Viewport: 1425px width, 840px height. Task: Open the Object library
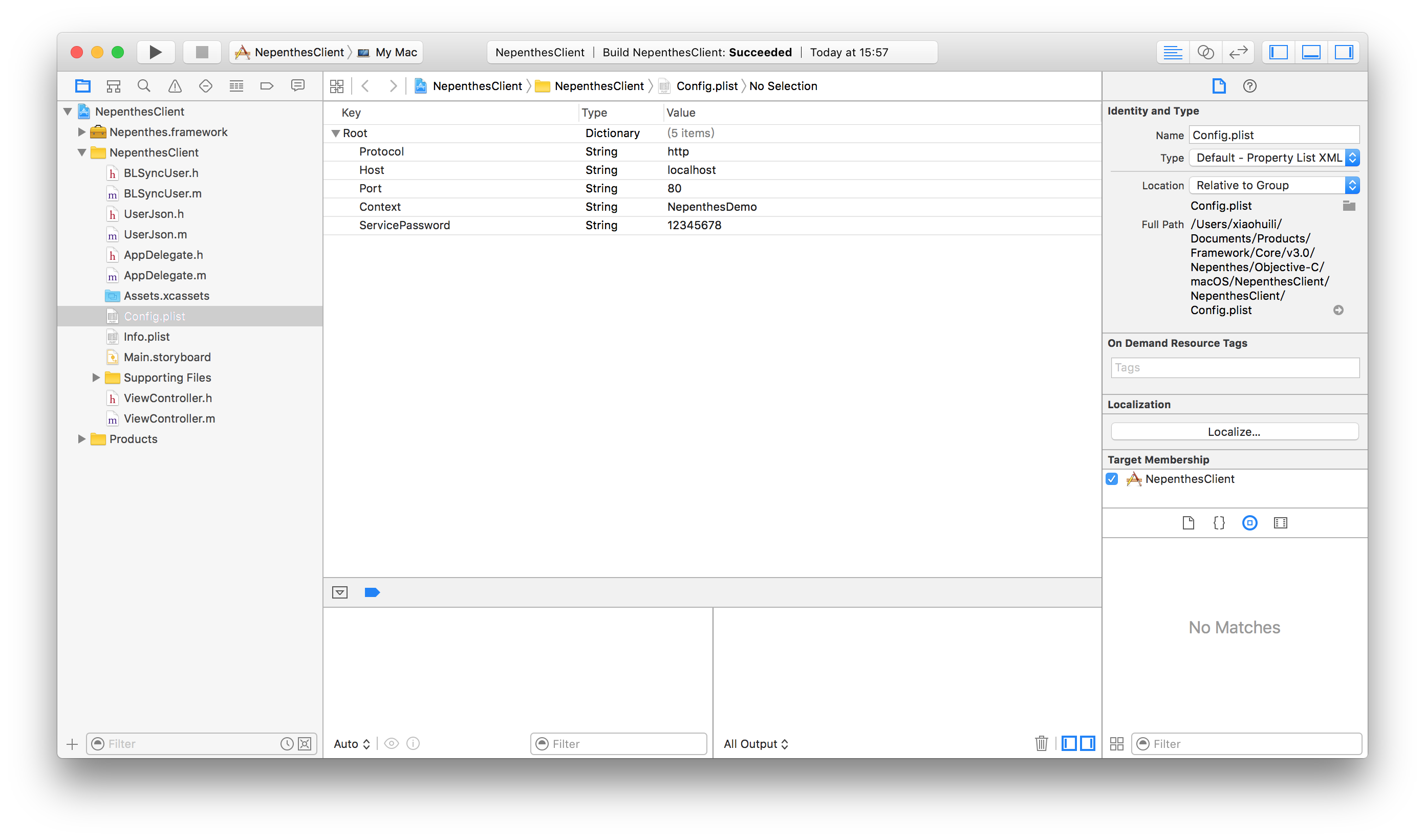(1249, 523)
